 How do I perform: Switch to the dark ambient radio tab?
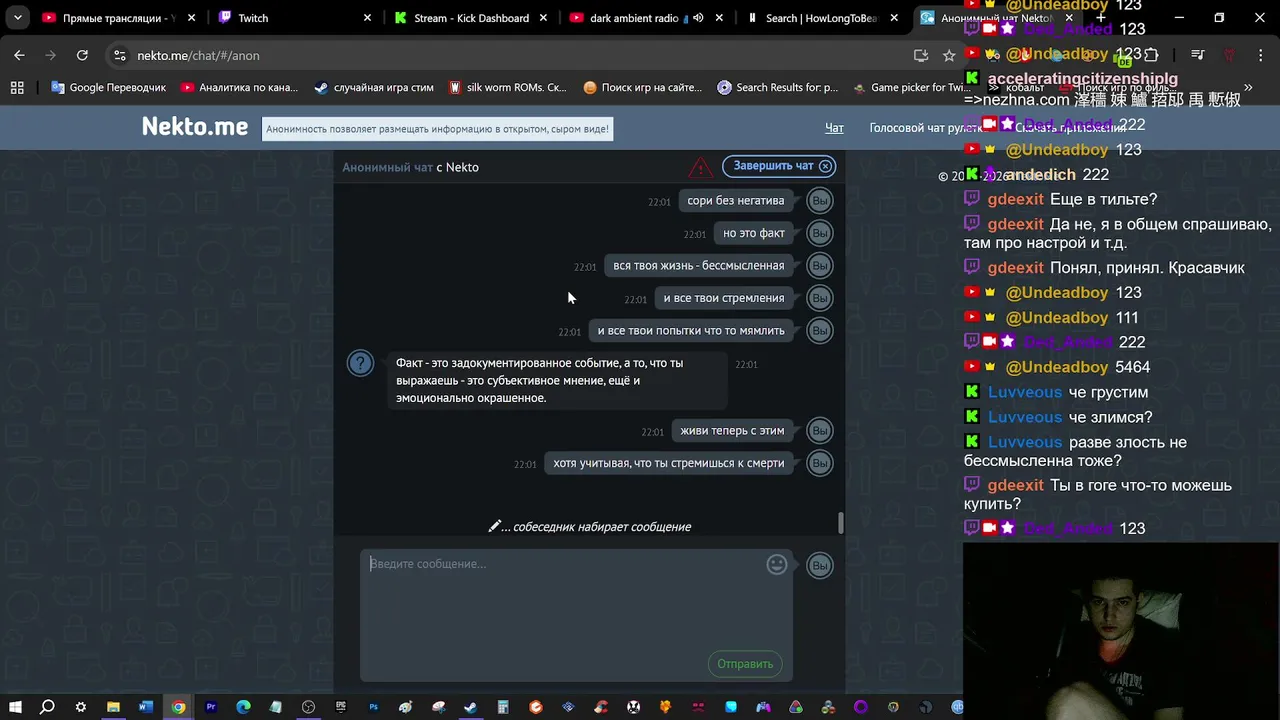(x=646, y=18)
